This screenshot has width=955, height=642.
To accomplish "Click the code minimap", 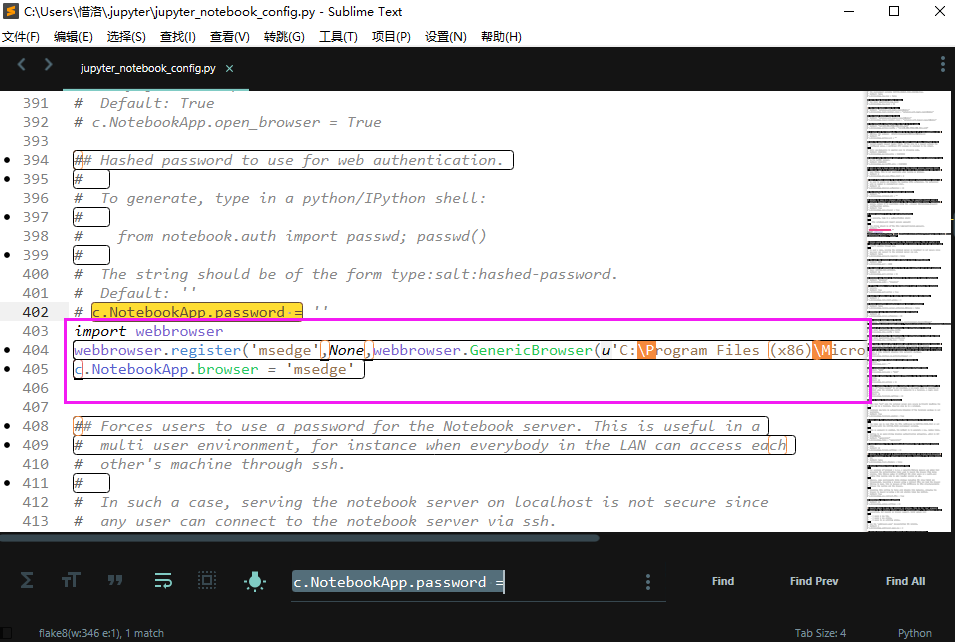I will 908,311.
